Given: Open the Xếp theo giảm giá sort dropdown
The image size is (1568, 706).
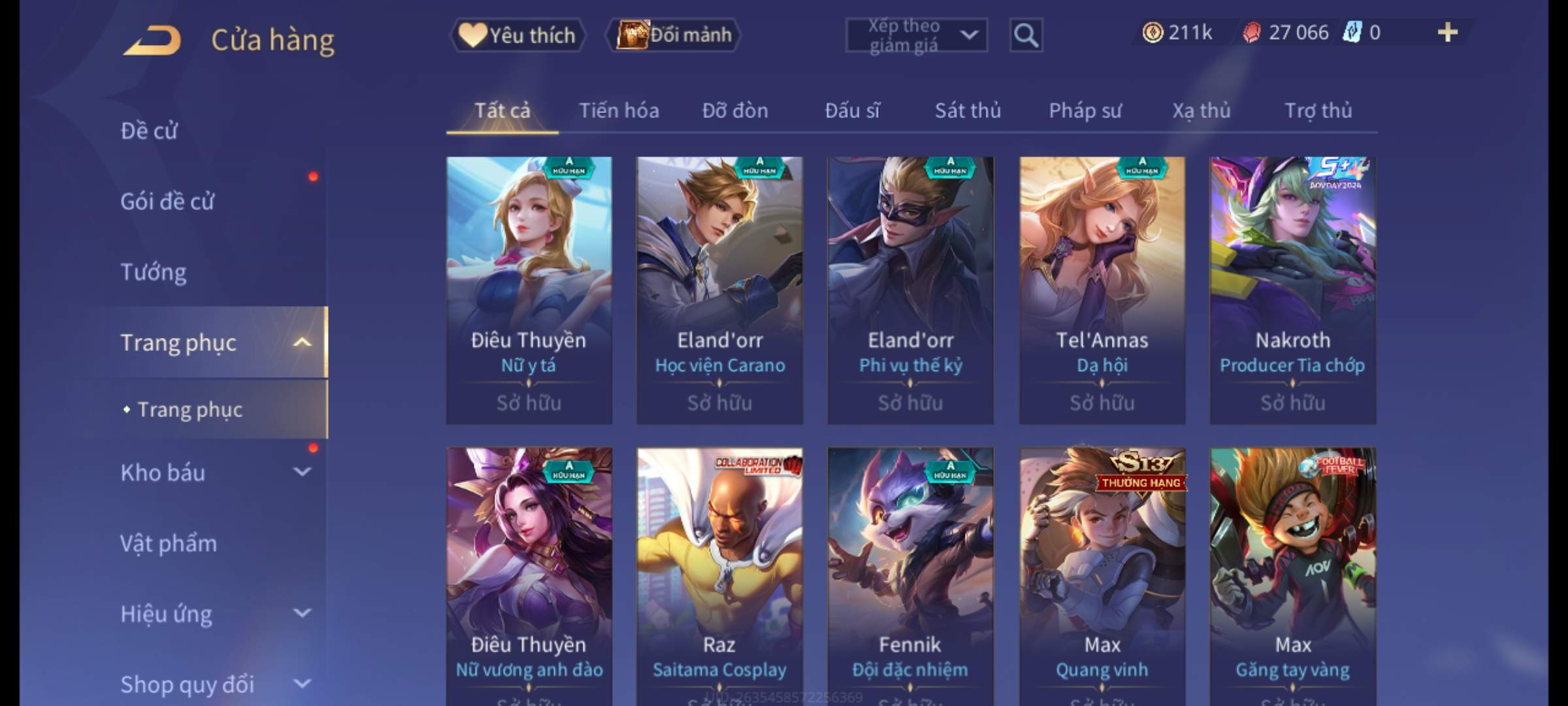Looking at the screenshot, I should [917, 35].
